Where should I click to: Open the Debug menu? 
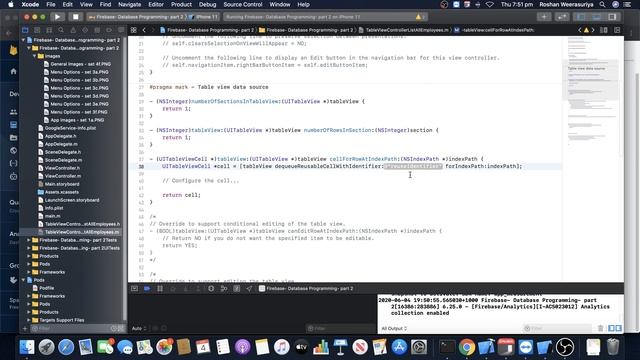(207, 4)
